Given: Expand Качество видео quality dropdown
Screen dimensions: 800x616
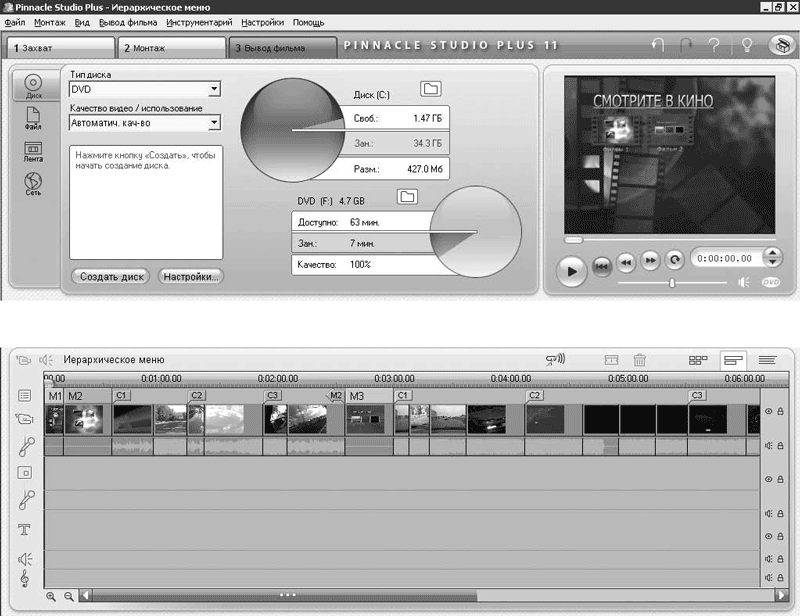Looking at the screenshot, I should point(214,123).
